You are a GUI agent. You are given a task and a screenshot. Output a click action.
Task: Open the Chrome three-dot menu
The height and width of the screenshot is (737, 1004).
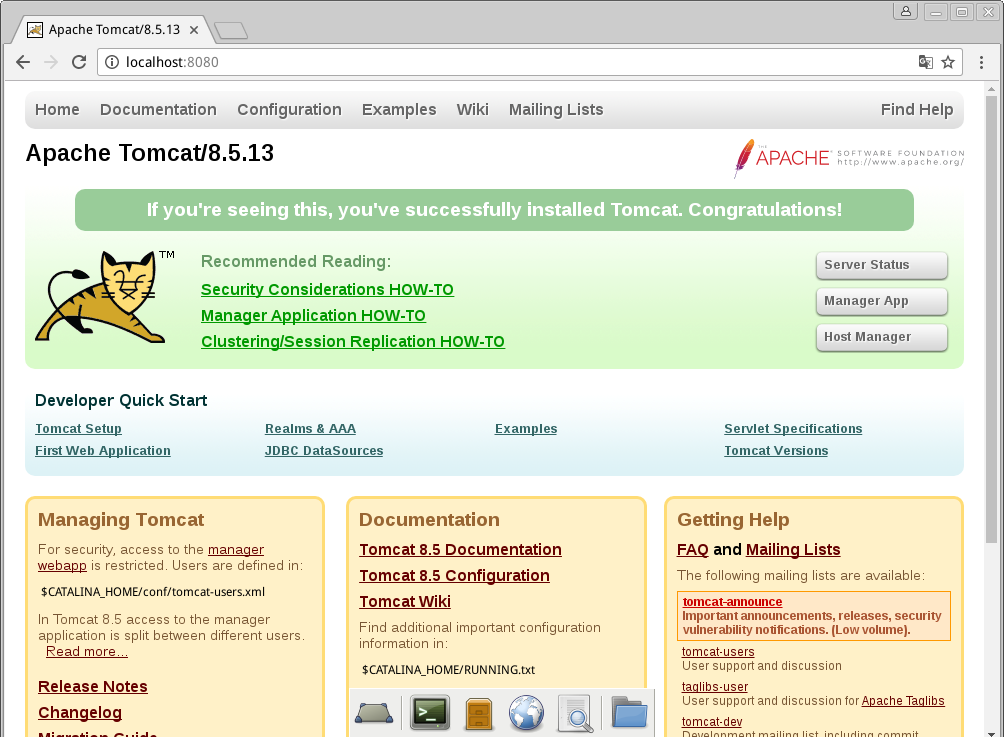coord(981,62)
